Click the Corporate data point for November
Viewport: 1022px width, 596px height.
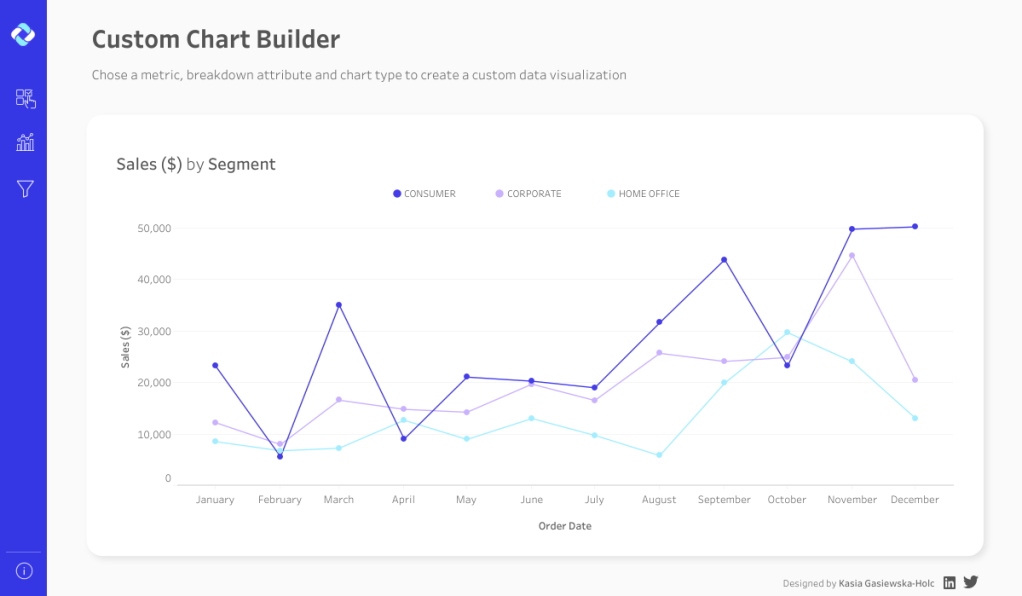pos(852,255)
